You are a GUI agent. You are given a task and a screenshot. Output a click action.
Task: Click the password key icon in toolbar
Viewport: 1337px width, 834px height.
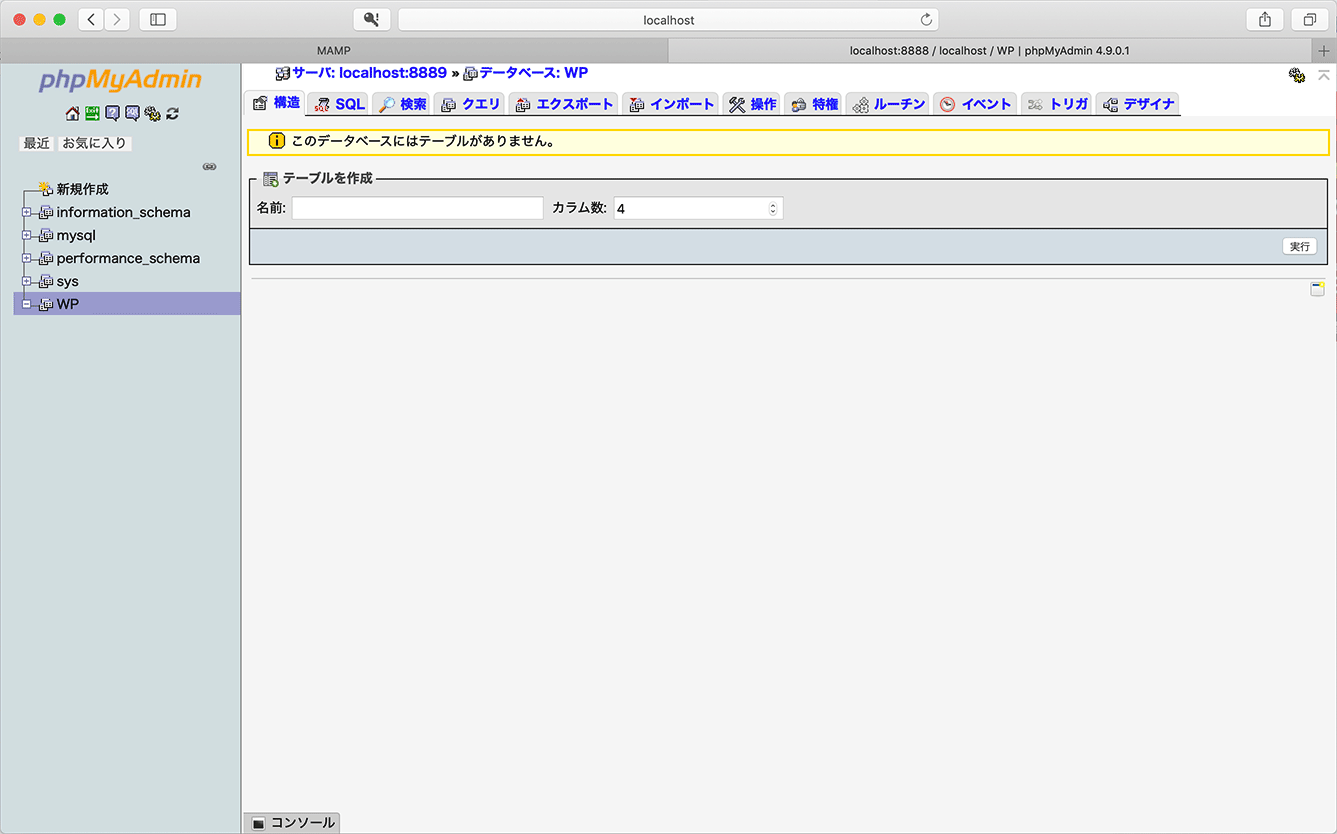(x=371, y=19)
